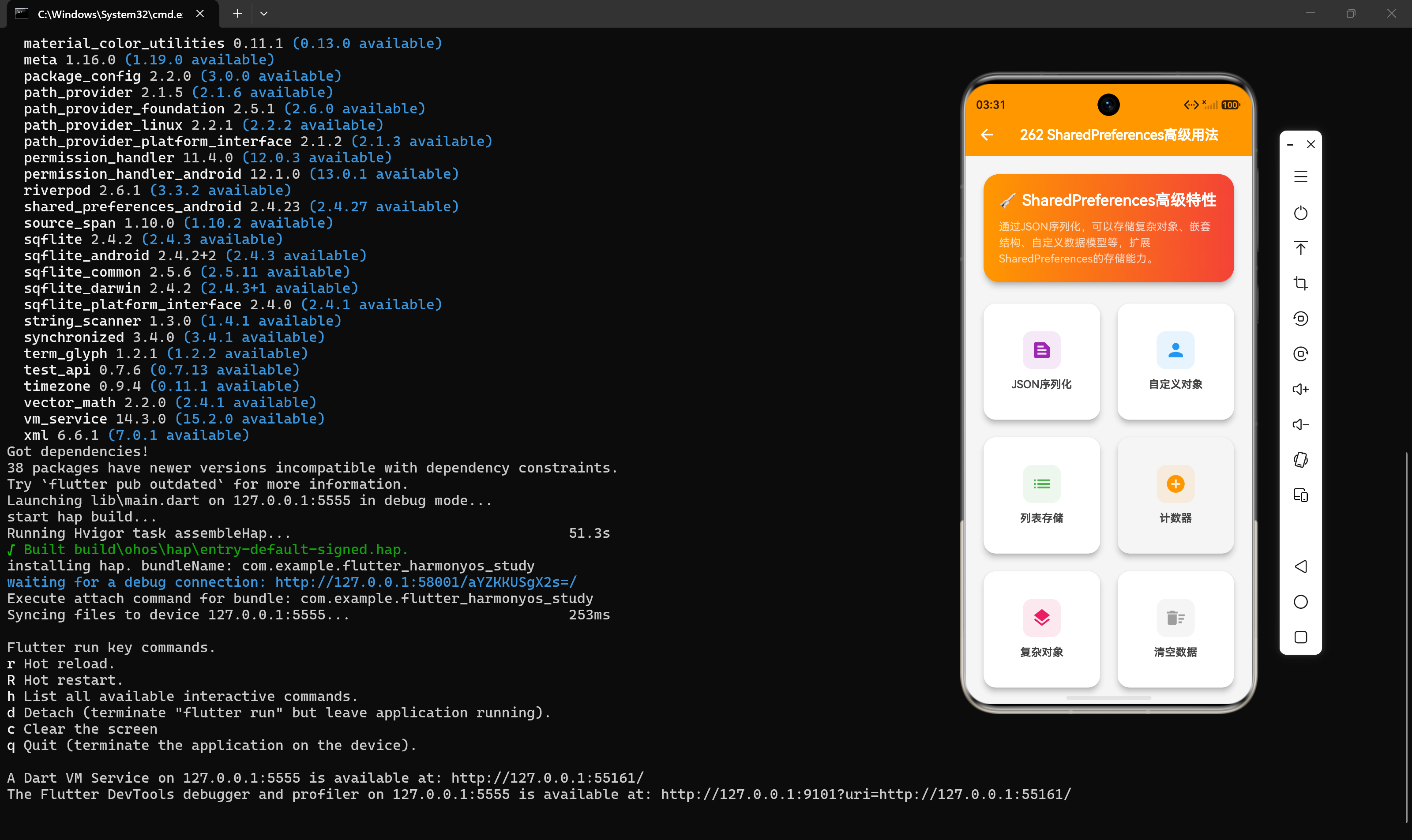Expand the terminal profile dropdown arrow

coord(264,14)
